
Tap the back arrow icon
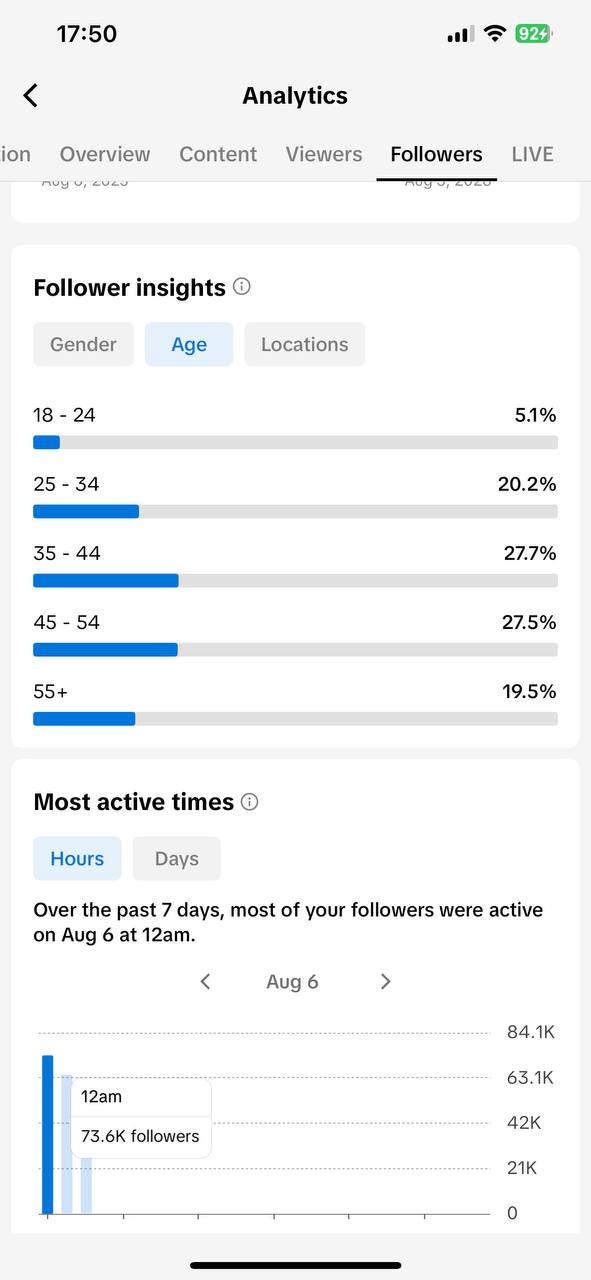(x=30, y=96)
